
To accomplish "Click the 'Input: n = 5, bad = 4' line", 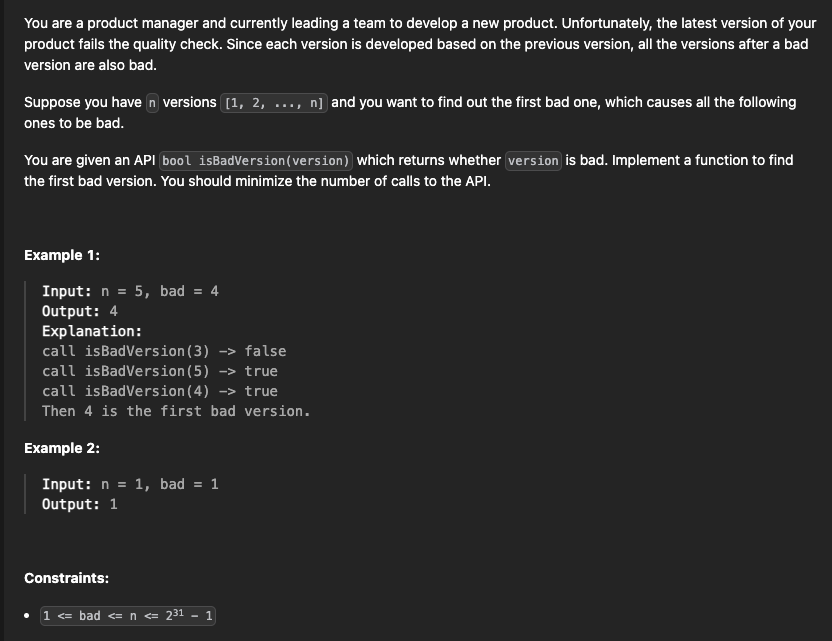I will coord(131,291).
